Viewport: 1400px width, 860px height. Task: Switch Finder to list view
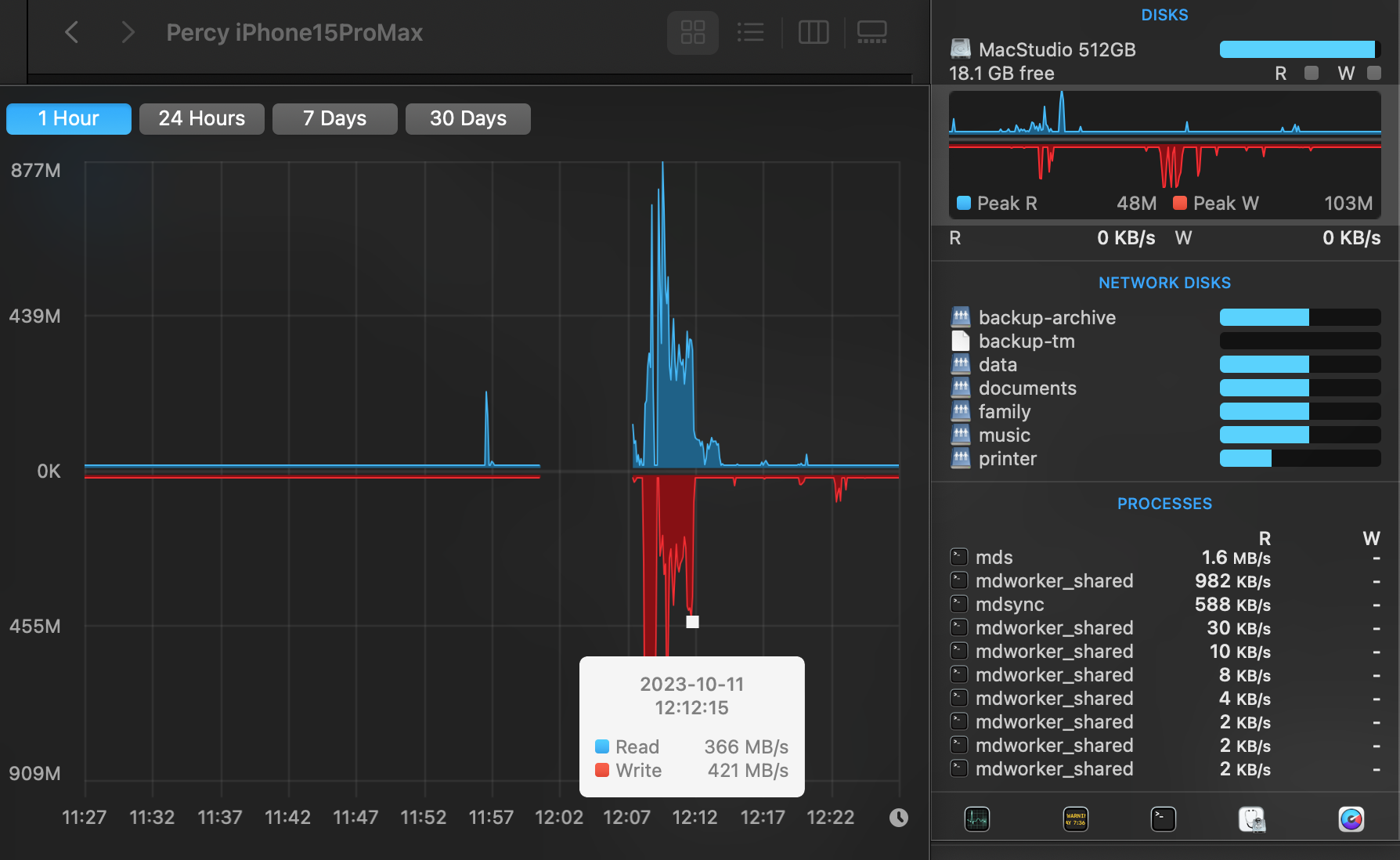tap(750, 32)
